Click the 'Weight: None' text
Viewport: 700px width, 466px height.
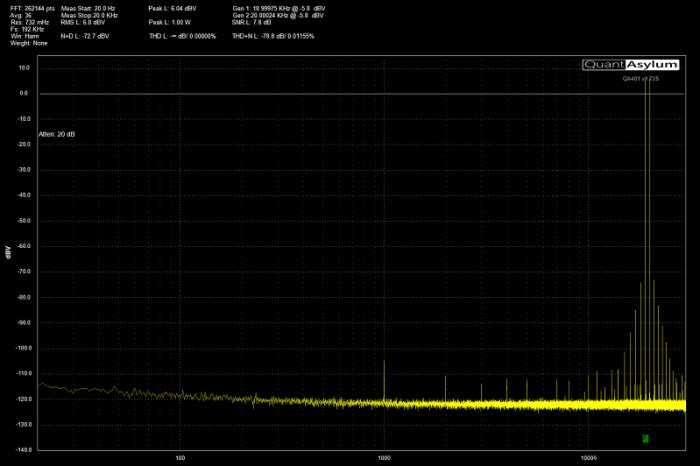click(x=29, y=43)
